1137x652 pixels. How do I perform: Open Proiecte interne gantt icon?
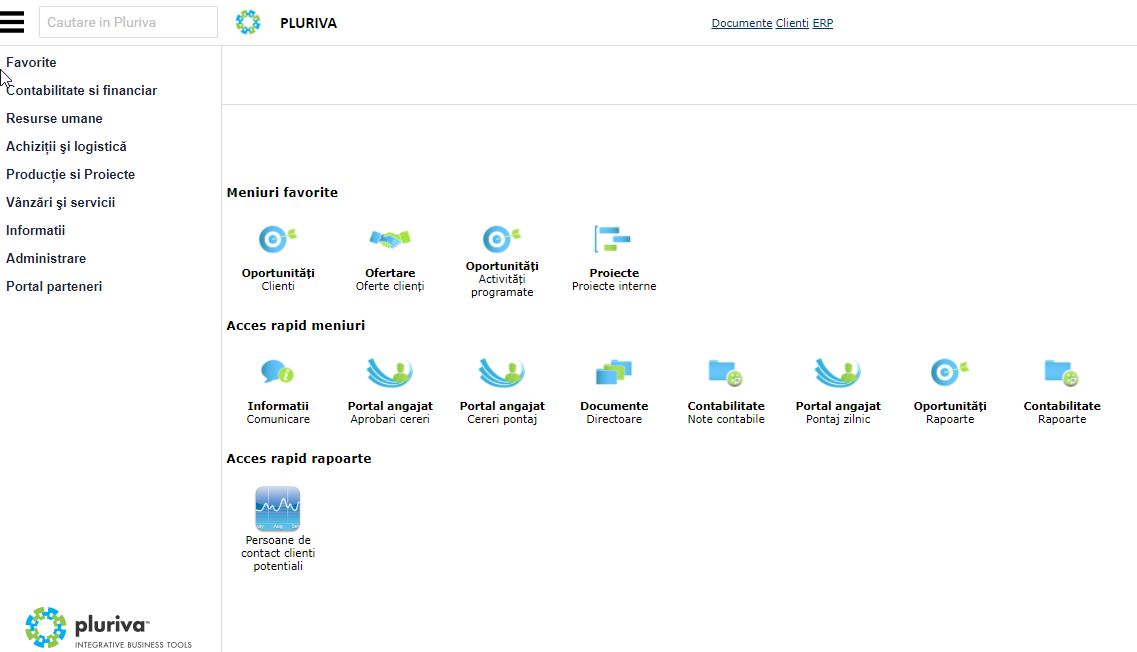point(613,239)
